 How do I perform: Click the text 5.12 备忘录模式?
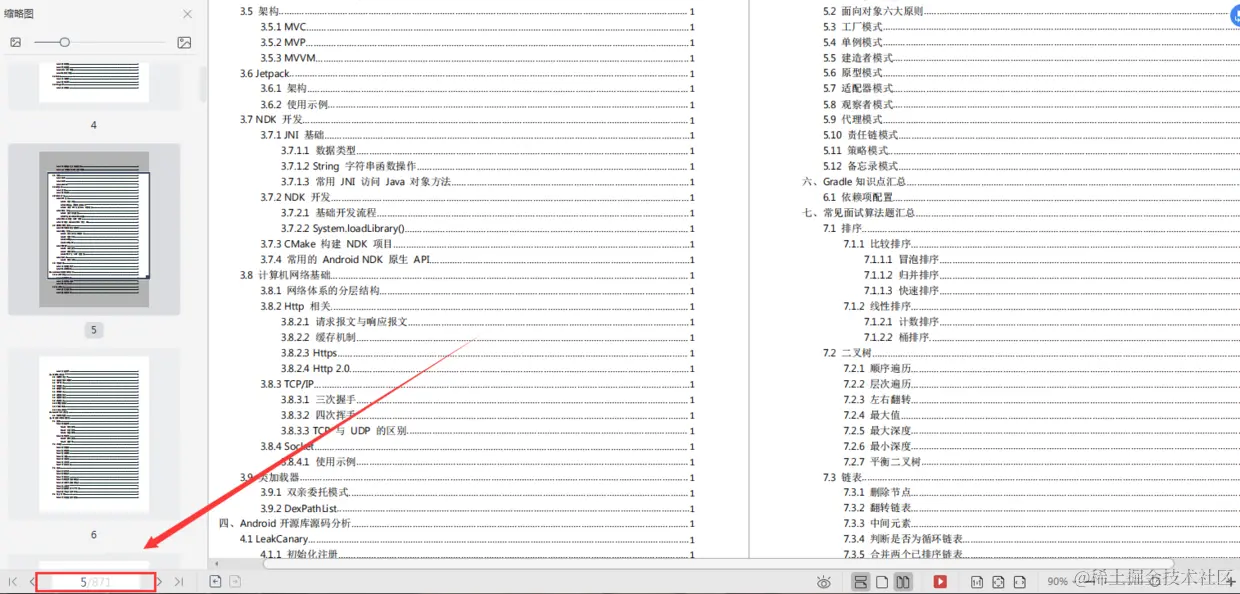point(861,166)
